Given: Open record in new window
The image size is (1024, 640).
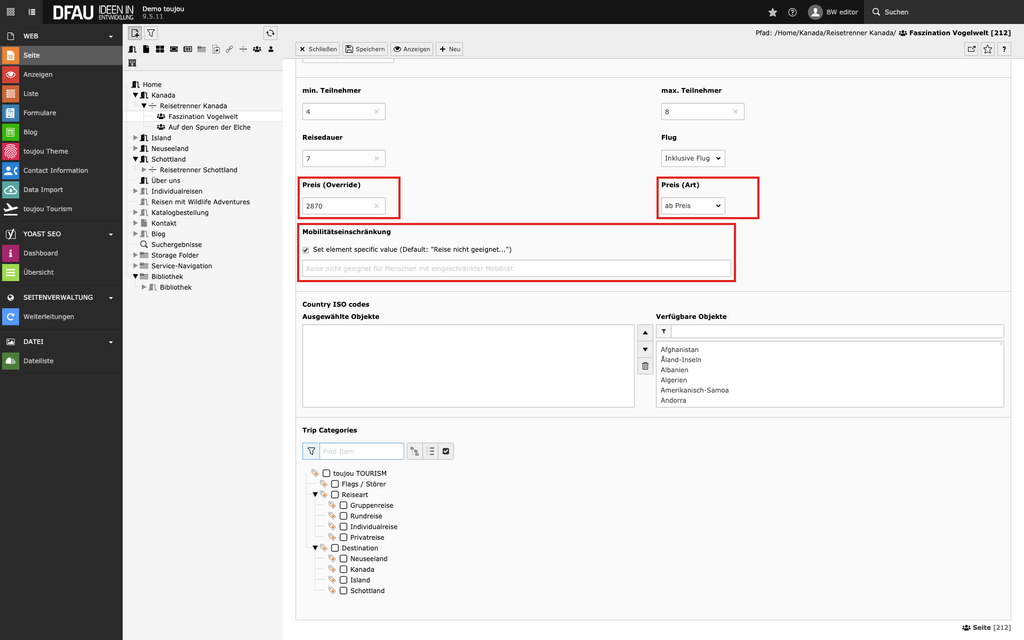Looking at the screenshot, I should [x=970, y=49].
